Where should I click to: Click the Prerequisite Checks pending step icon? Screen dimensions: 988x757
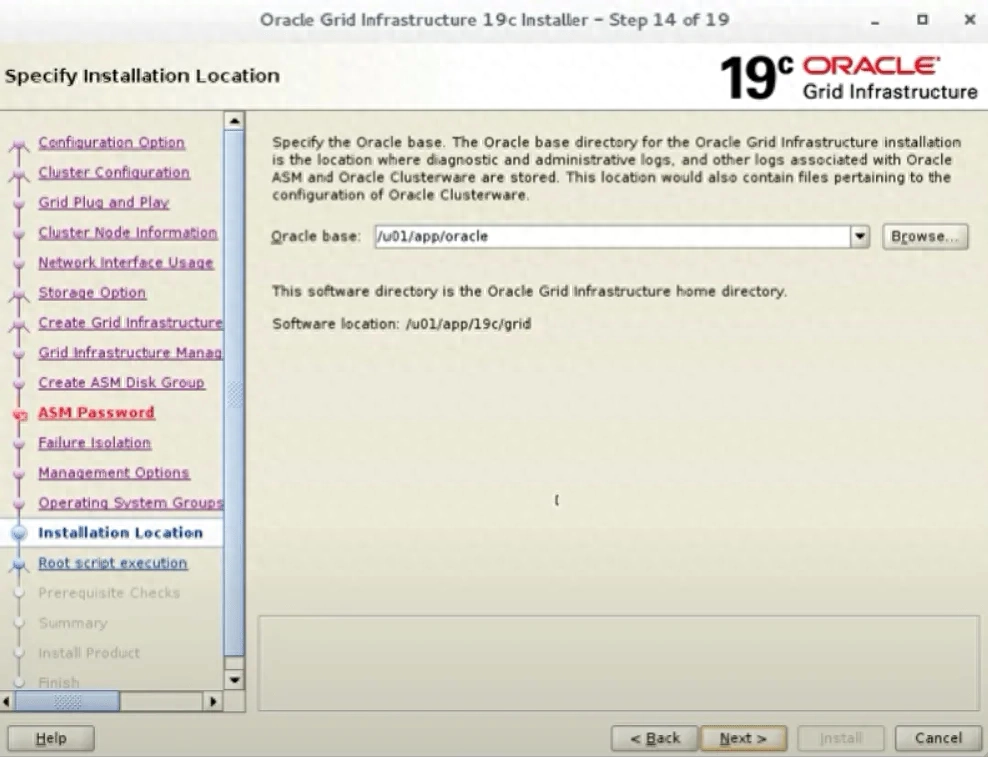point(17,593)
